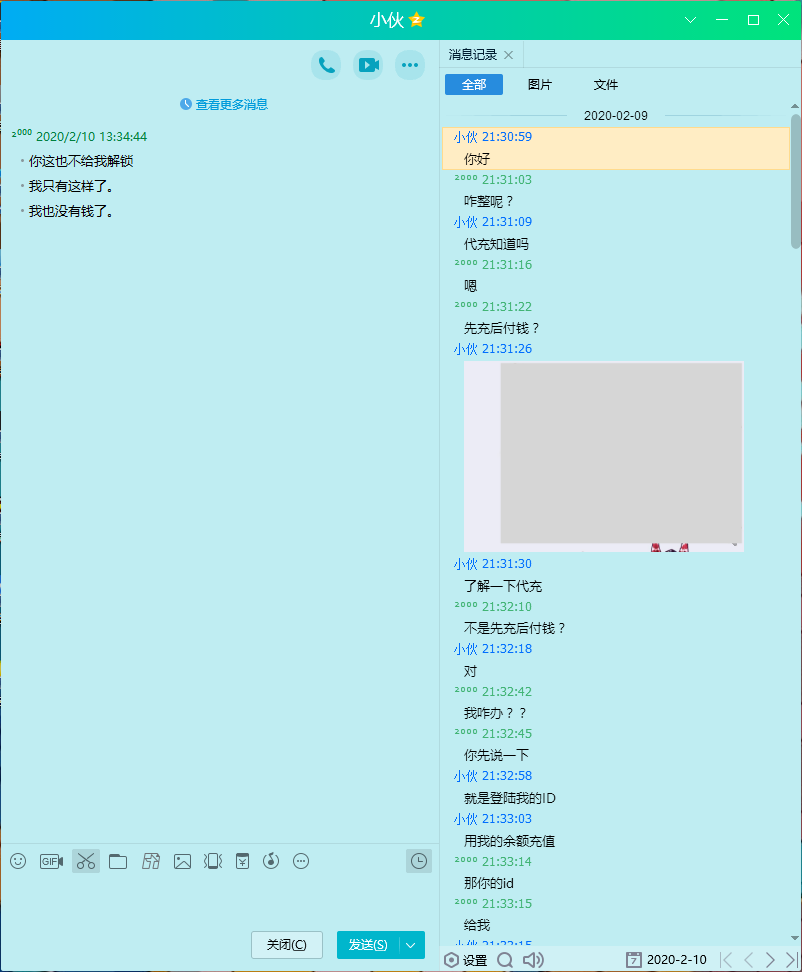
Task: Open the circled ellipsis toolbar icon
Action: (x=301, y=861)
